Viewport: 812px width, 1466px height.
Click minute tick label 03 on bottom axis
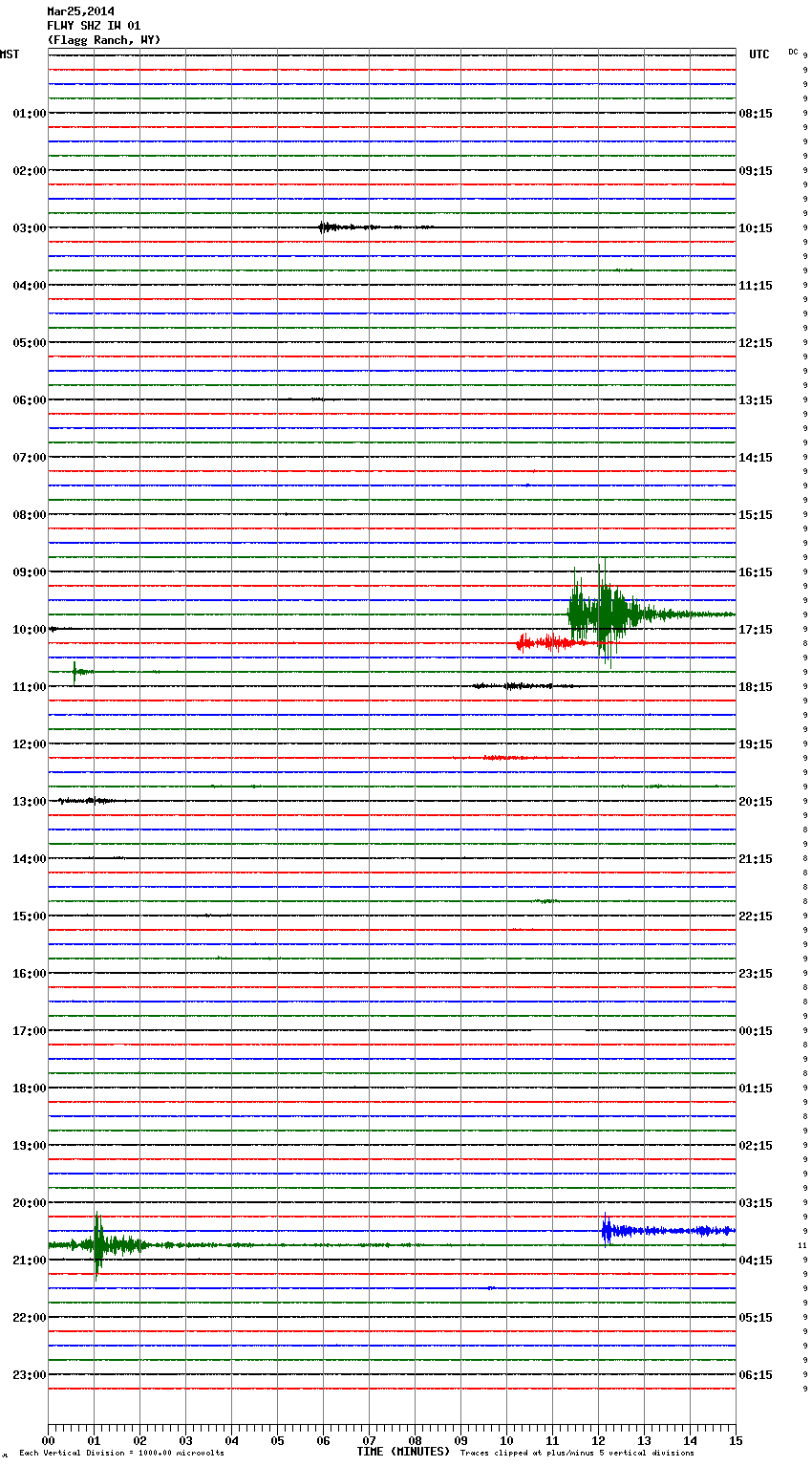point(185,1440)
